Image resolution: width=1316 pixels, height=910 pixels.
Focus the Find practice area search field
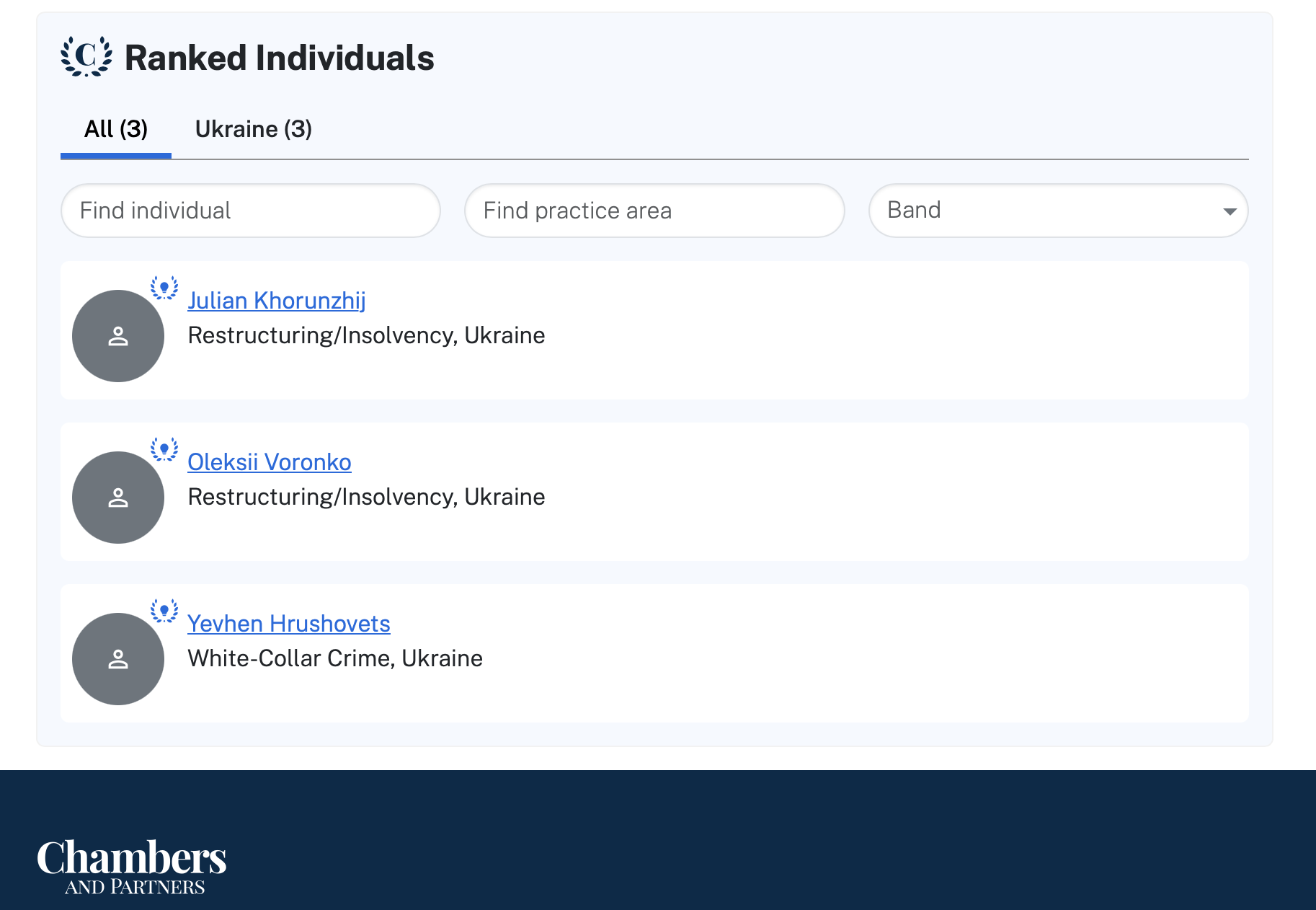coord(654,211)
